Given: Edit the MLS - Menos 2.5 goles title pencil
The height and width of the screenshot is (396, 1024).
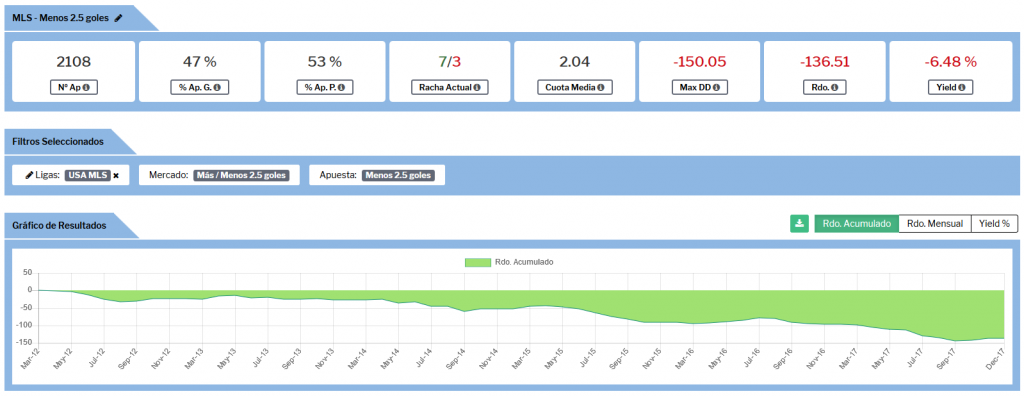Looking at the screenshot, I should (118, 18).
